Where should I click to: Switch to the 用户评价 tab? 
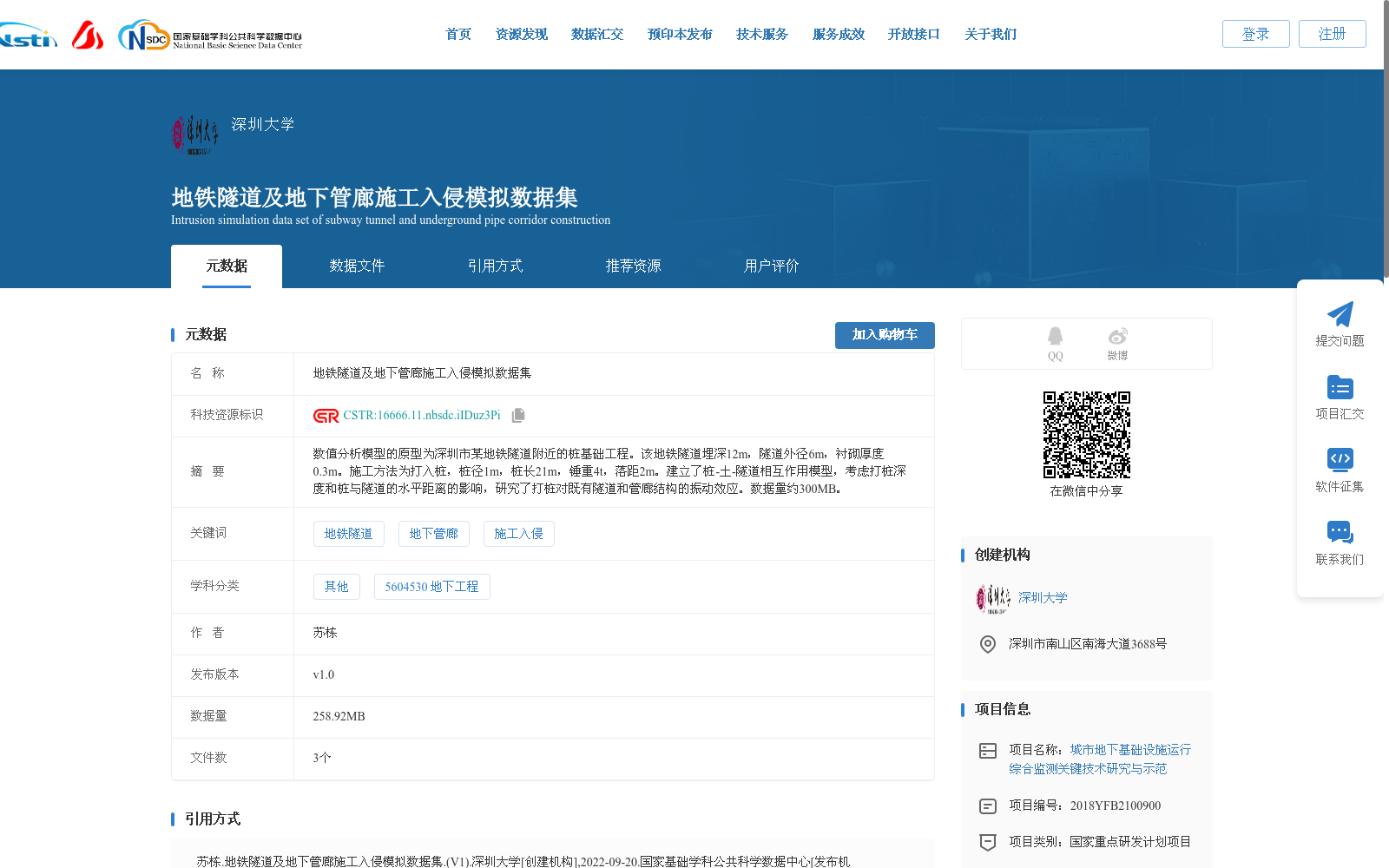(771, 266)
